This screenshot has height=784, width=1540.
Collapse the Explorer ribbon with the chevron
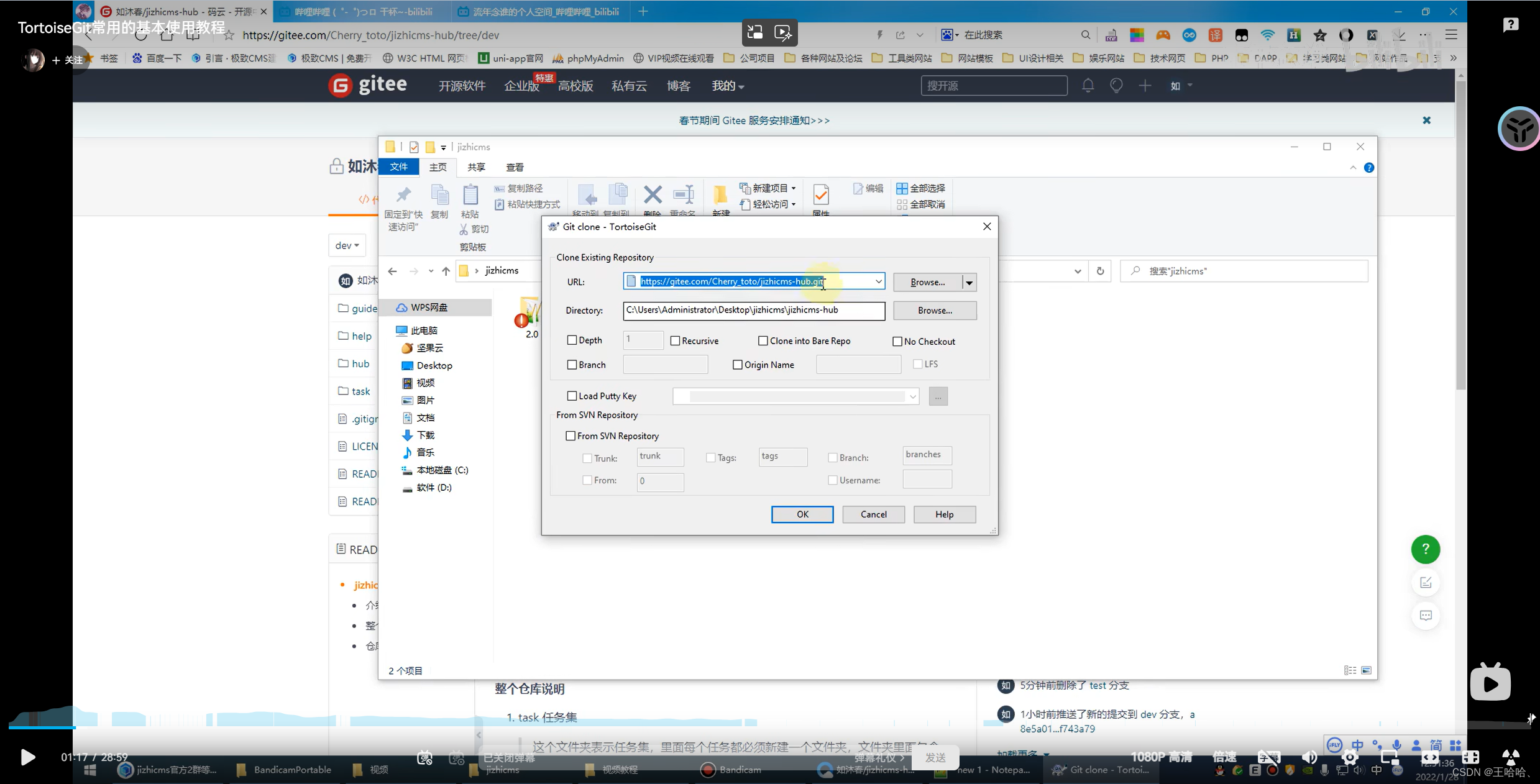(1353, 168)
